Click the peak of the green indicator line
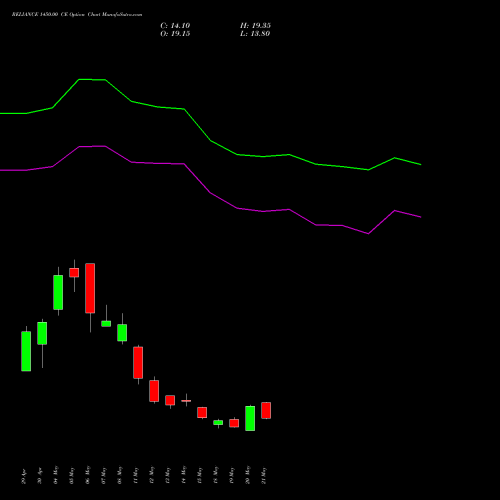This screenshot has height=500, width=500. coord(92,79)
